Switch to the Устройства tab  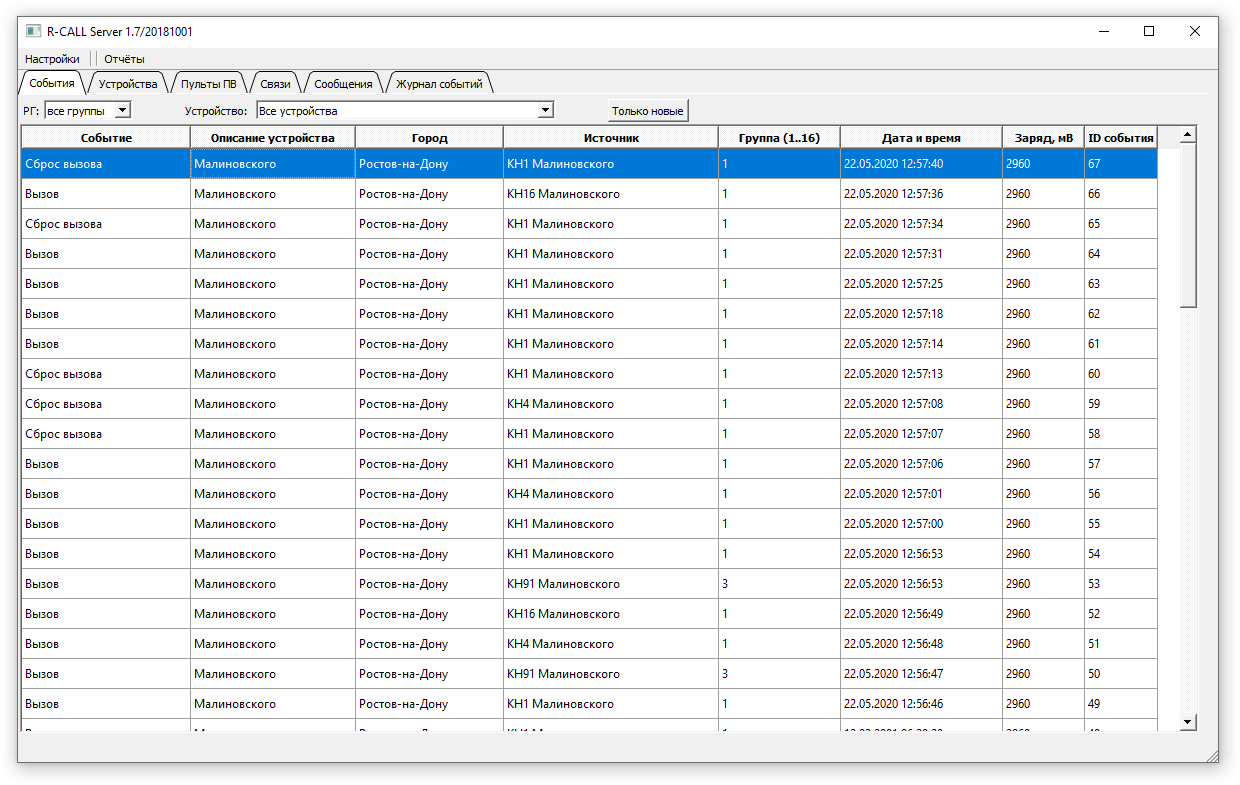[128, 84]
